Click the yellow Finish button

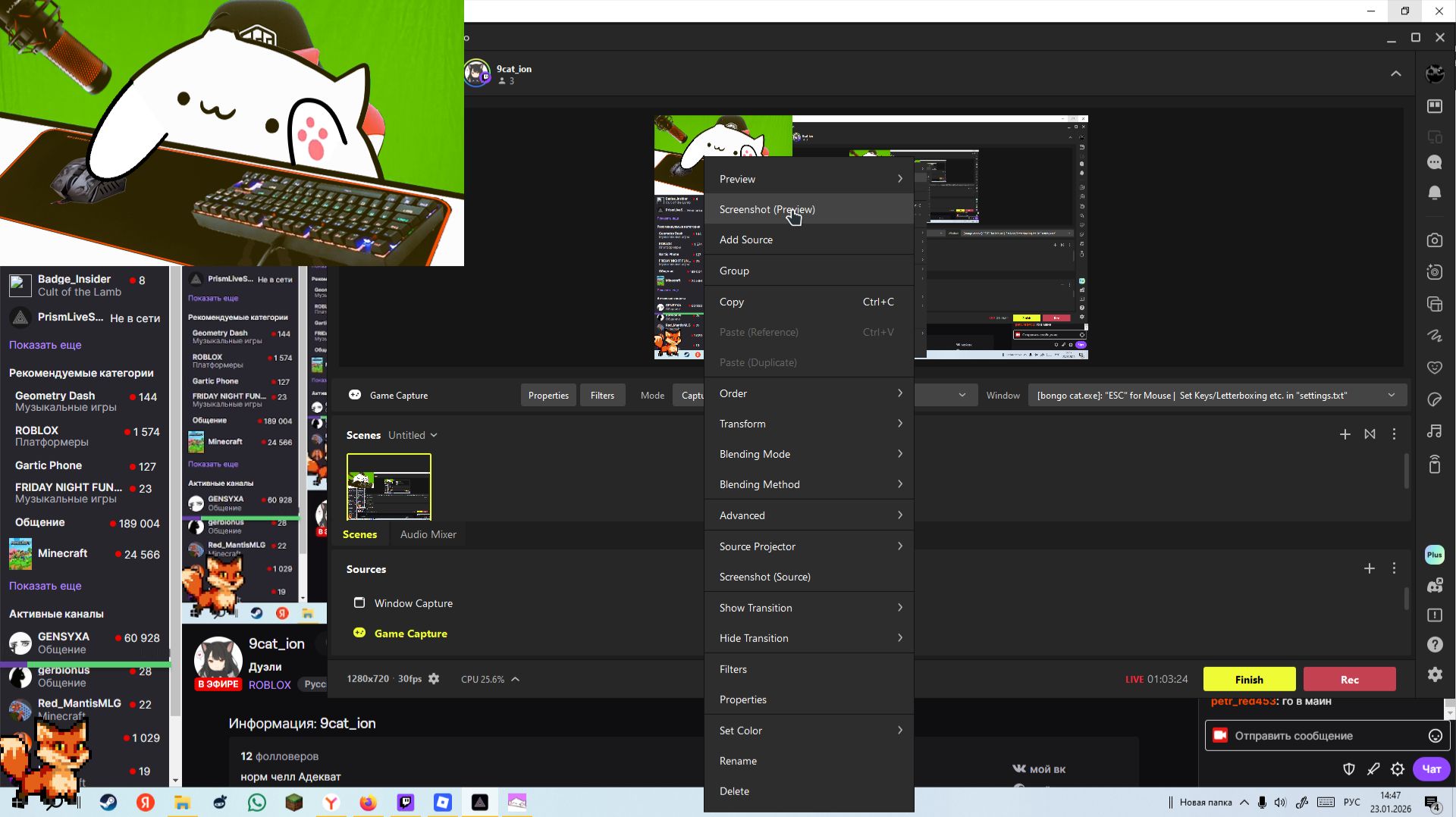[x=1249, y=679]
